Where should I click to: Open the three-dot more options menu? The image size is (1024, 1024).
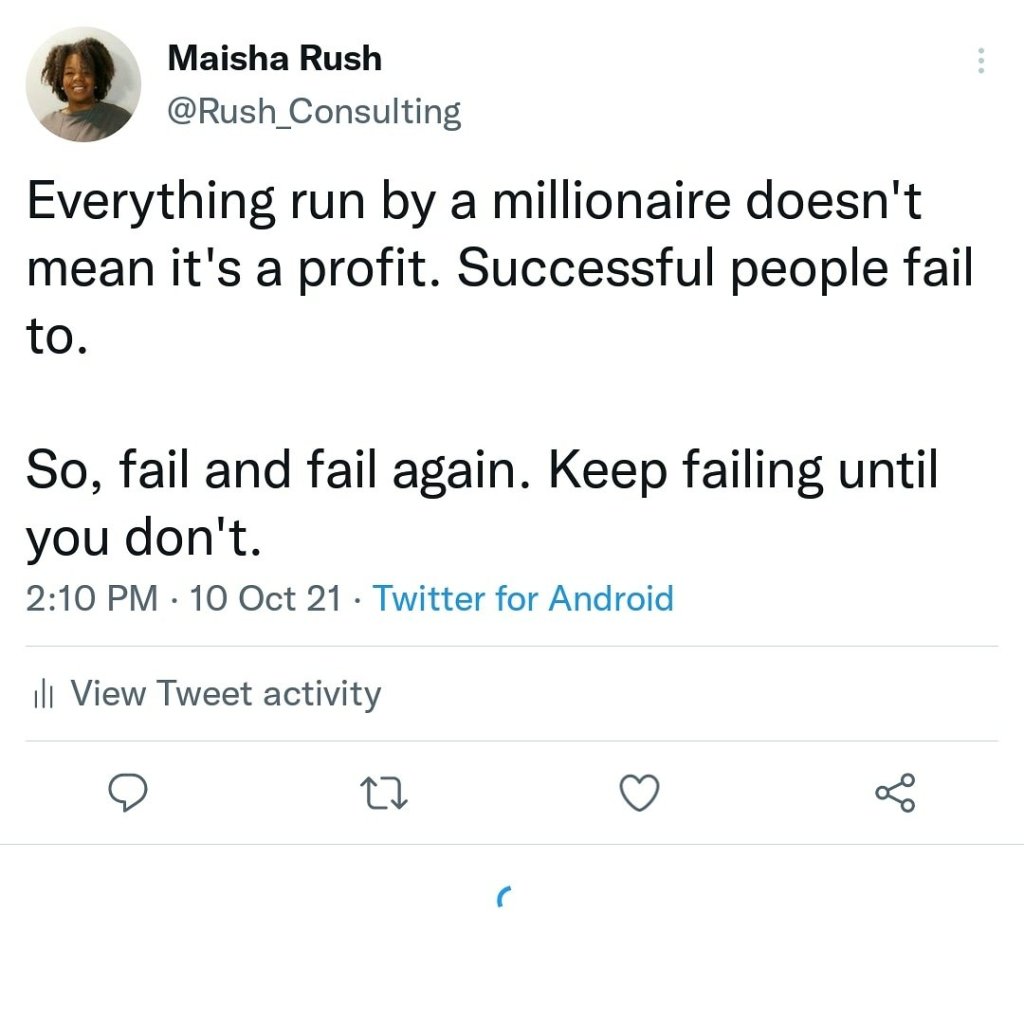pos(981,62)
